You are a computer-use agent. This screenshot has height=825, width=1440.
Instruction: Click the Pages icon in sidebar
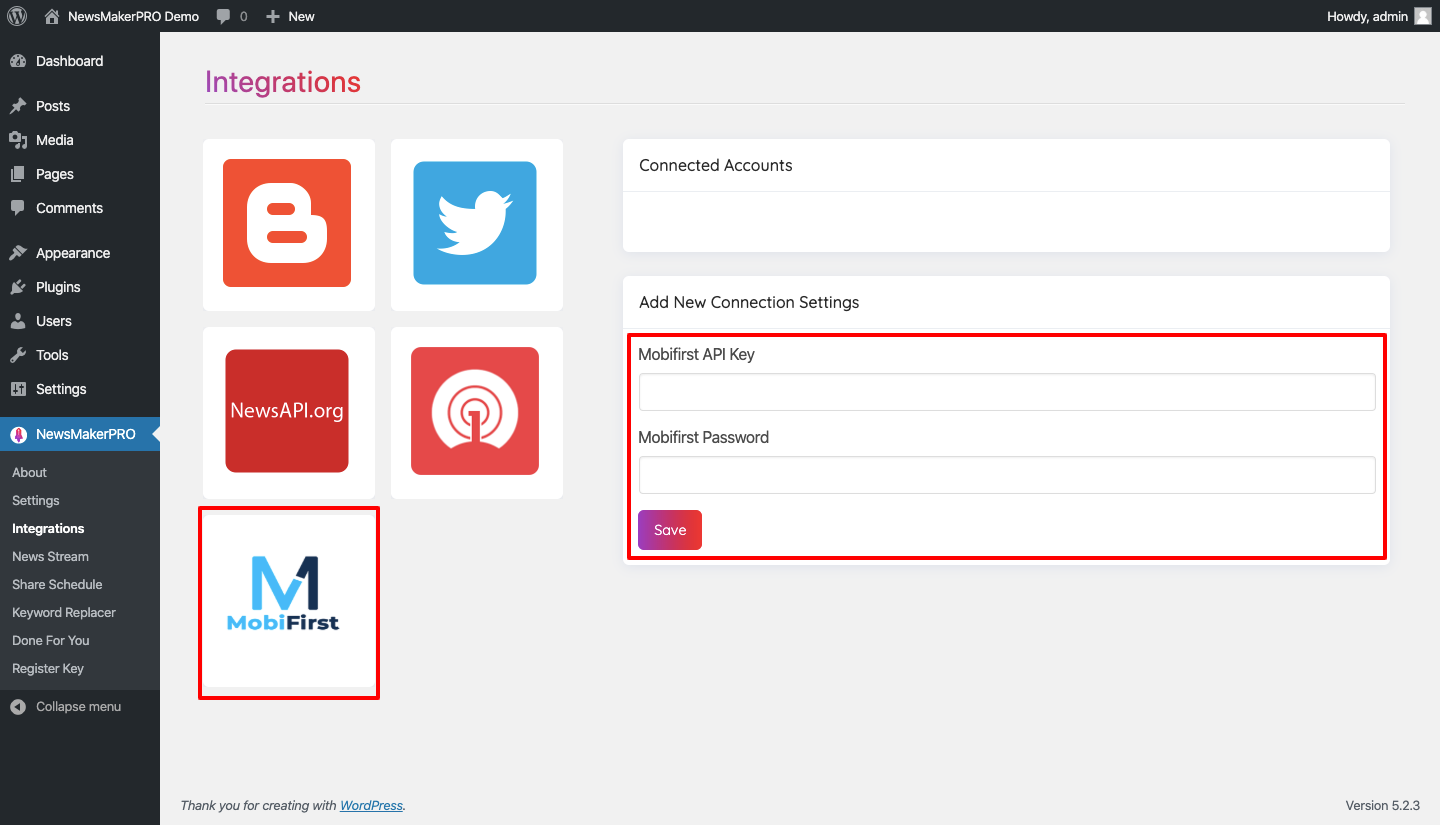(18, 174)
